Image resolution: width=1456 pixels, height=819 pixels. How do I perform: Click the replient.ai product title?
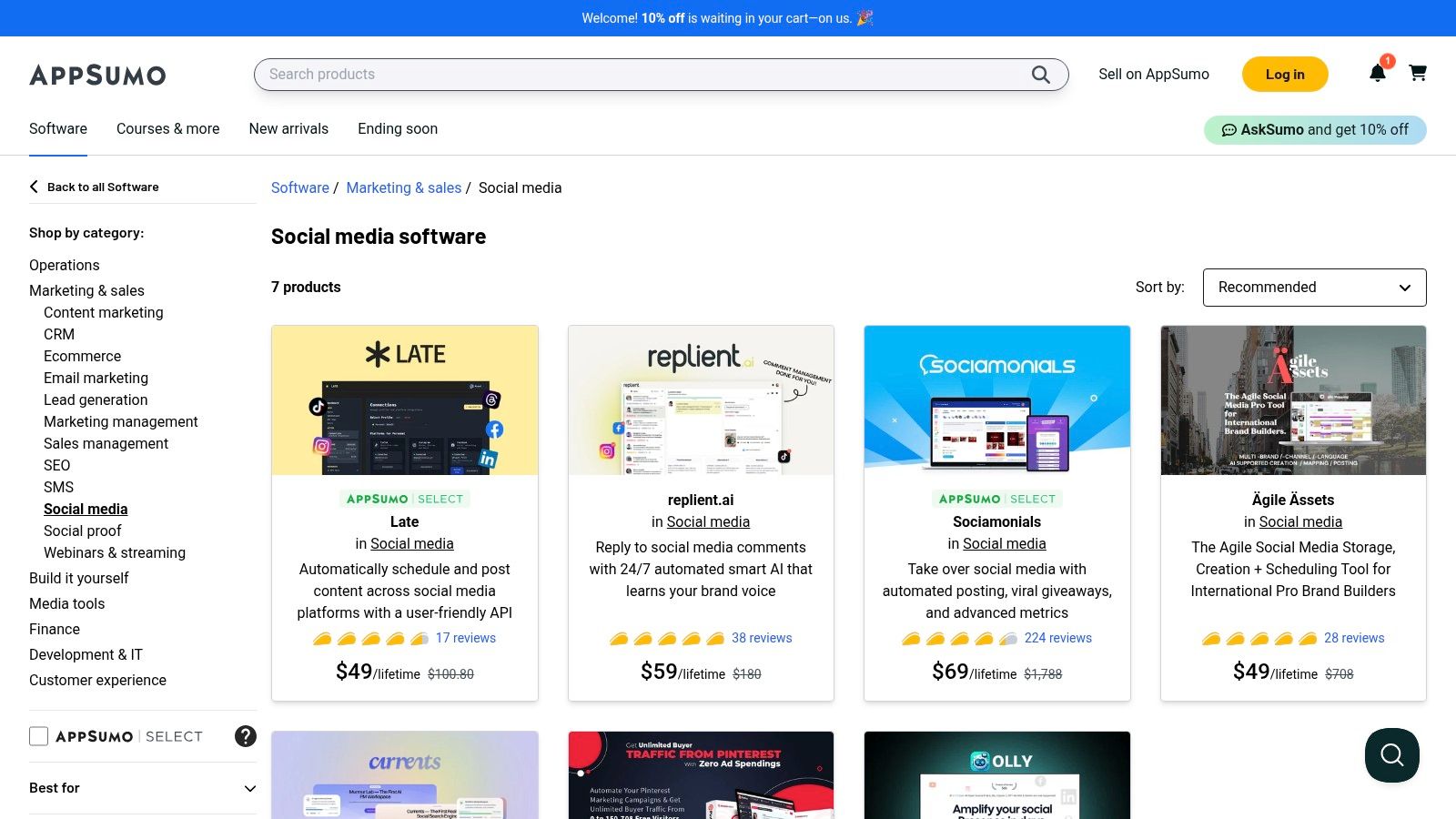(x=701, y=500)
